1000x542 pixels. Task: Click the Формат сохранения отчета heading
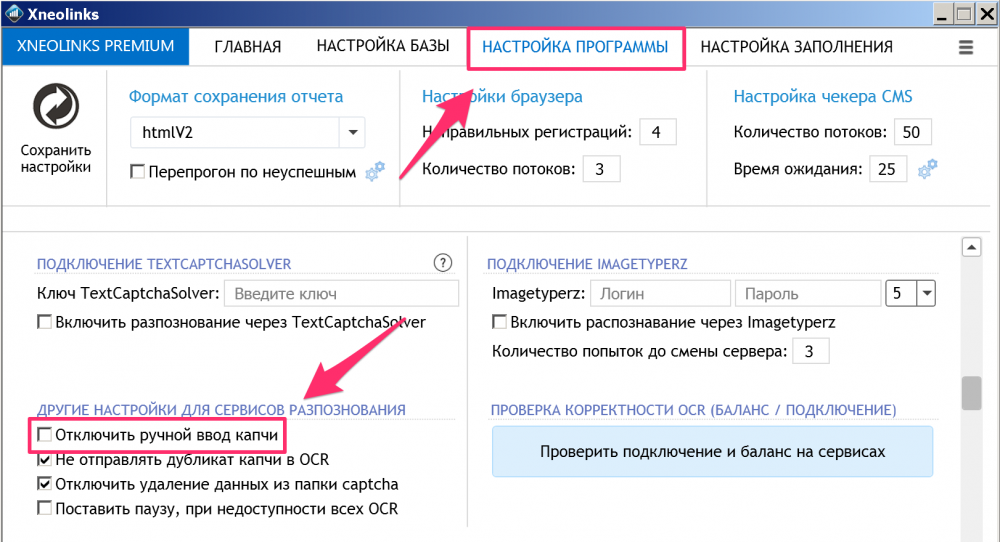tap(236, 96)
